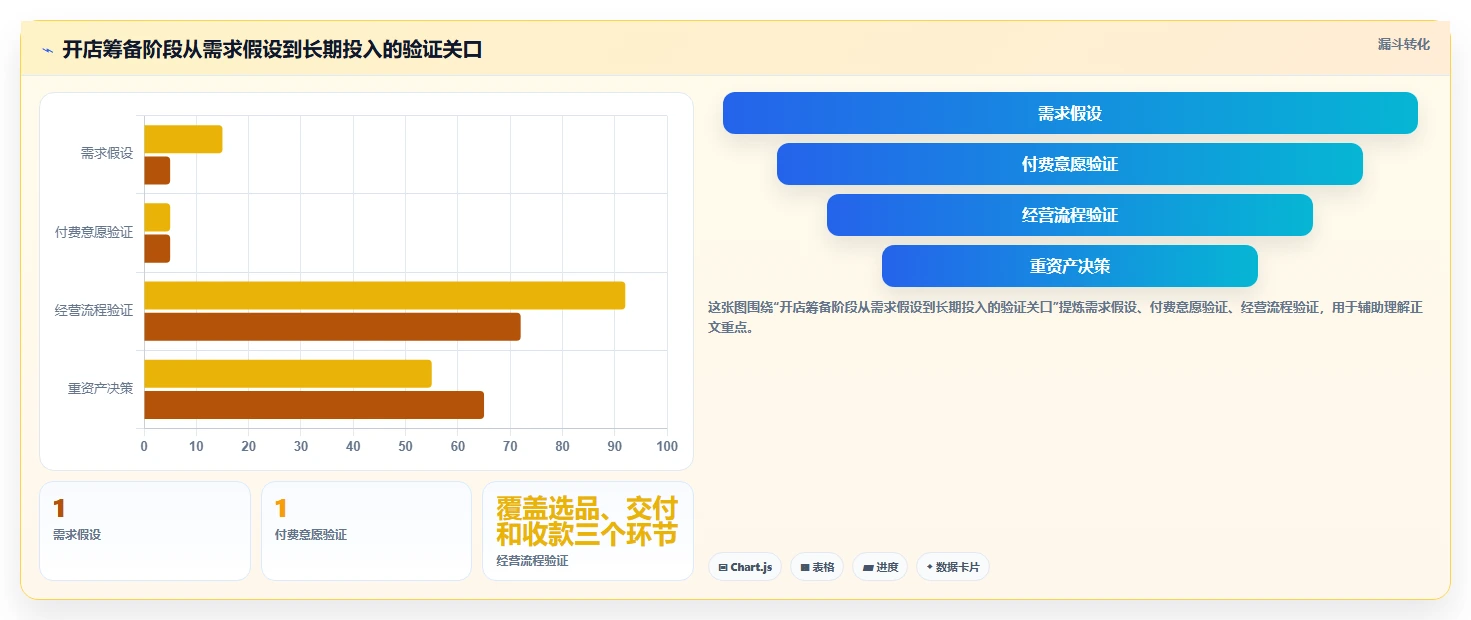
Task: Click the 需求假设 axis label in chart
Action: point(107,154)
